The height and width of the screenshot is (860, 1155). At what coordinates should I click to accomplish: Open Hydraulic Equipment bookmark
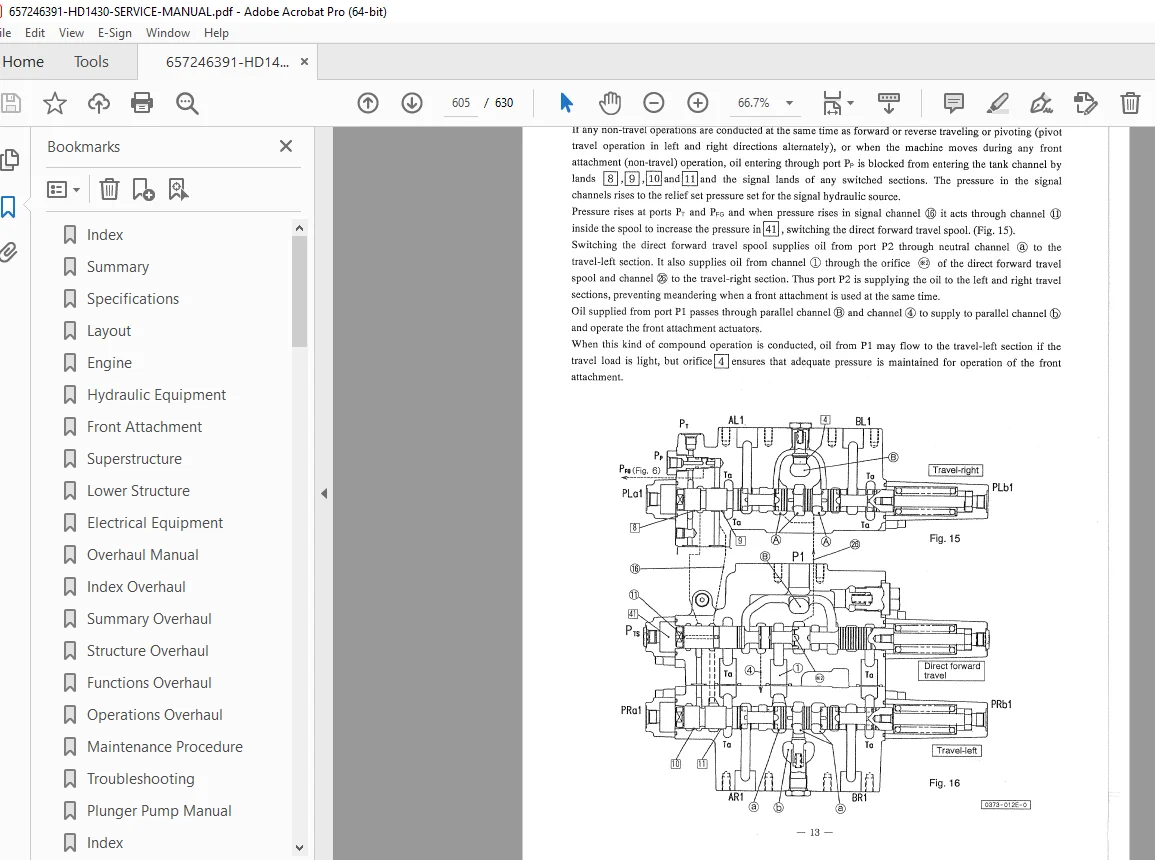[156, 395]
